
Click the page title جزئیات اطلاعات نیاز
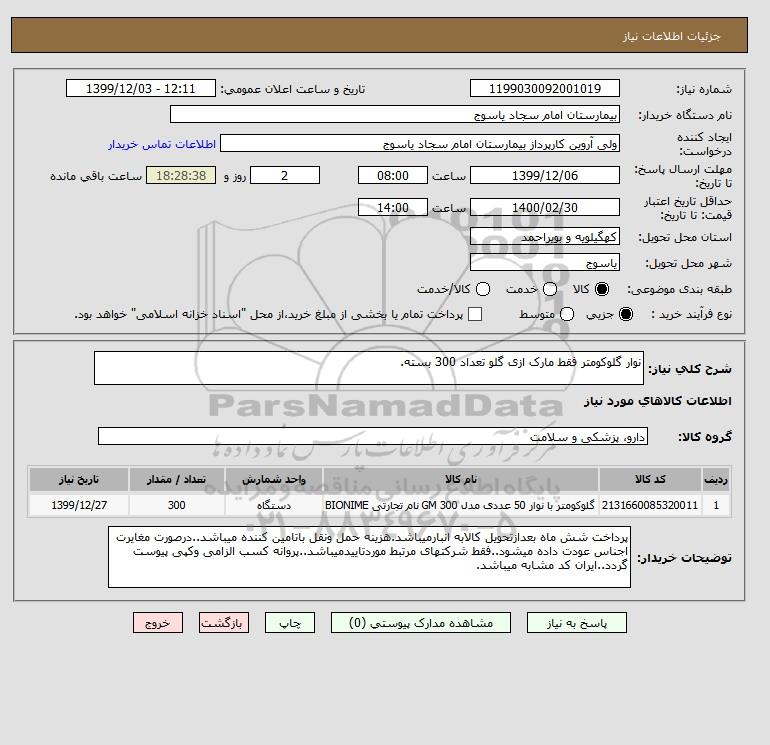click(x=671, y=36)
